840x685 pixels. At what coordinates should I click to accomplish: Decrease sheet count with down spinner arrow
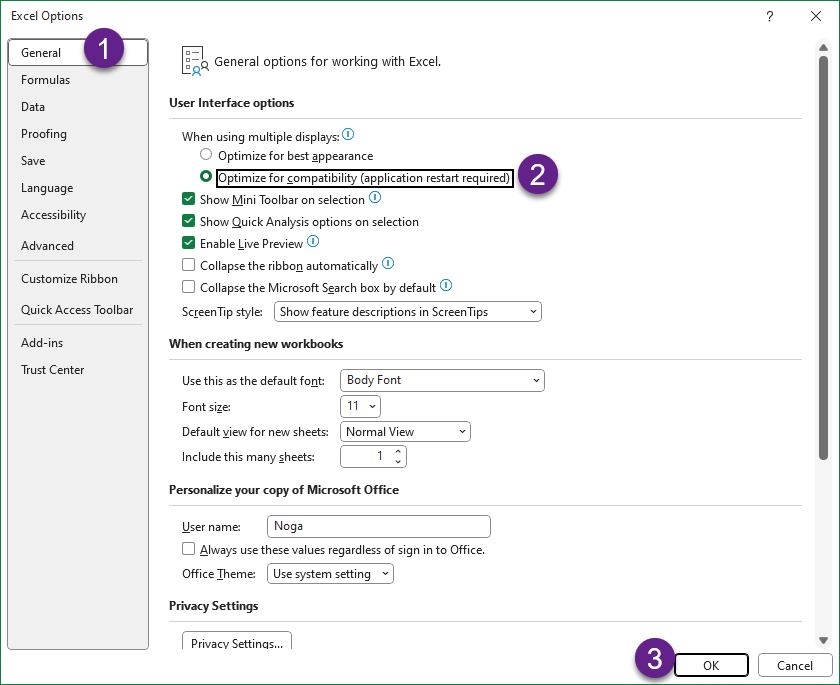point(398,462)
